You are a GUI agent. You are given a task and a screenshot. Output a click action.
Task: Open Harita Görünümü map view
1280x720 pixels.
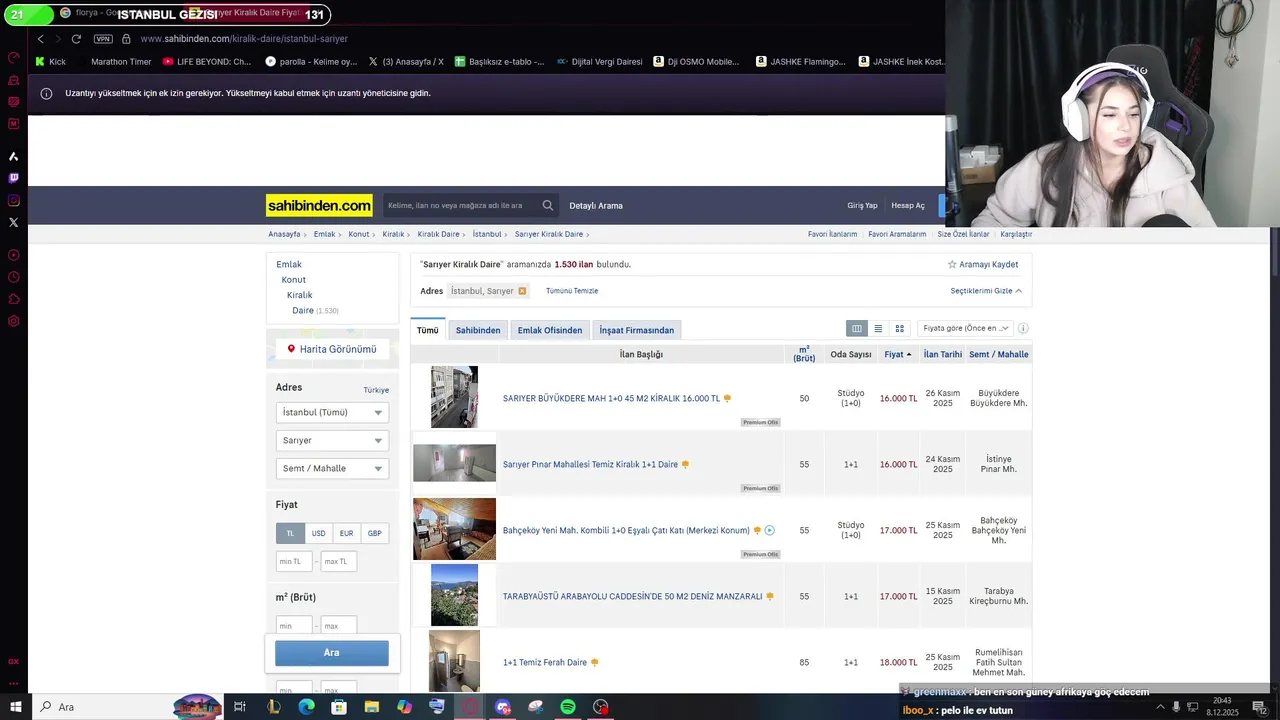tap(332, 349)
